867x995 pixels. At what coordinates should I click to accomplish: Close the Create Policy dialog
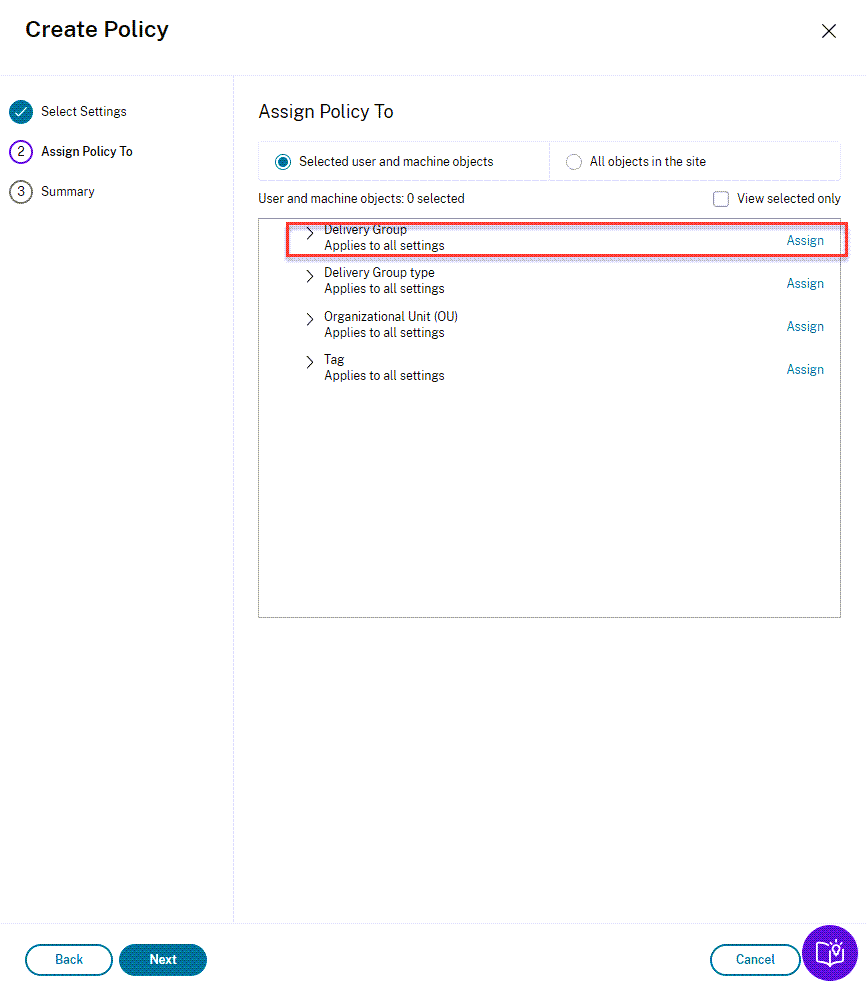click(829, 31)
